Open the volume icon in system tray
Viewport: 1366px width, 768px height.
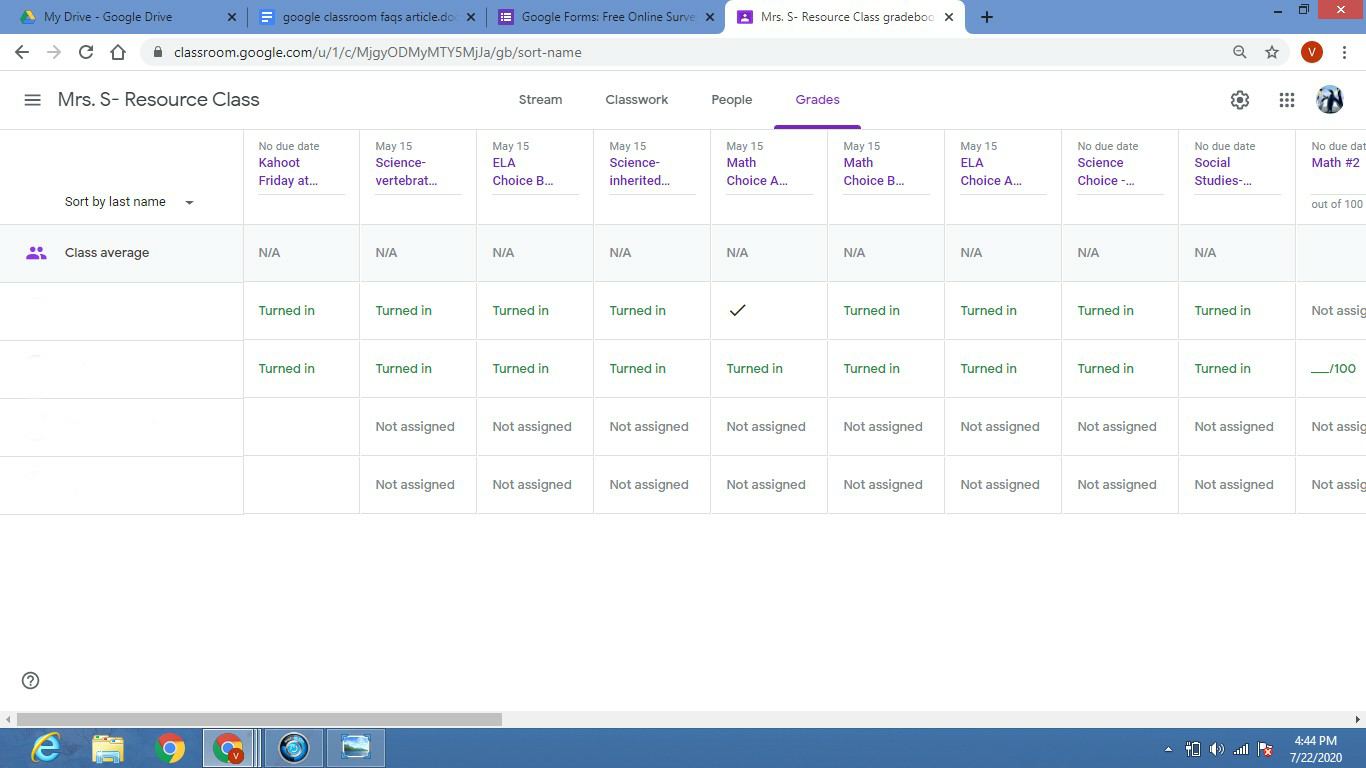click(1217, 749)
